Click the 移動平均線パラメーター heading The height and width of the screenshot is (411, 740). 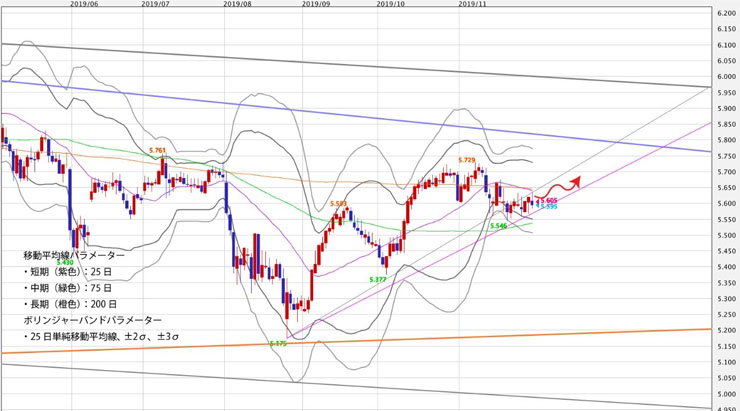[x=75, y=255]
